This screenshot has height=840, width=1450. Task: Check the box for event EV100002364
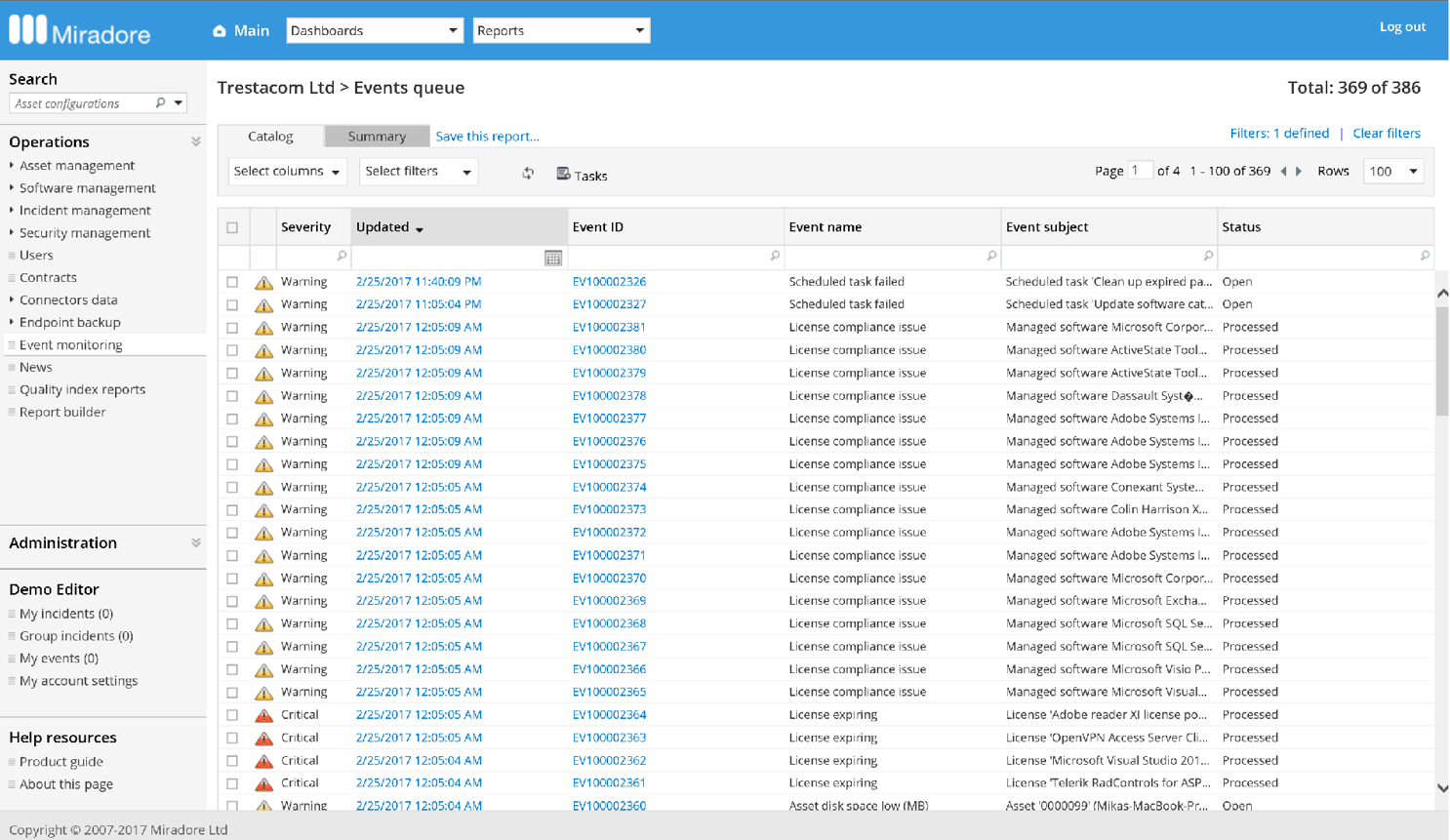(x=232, y=715)
